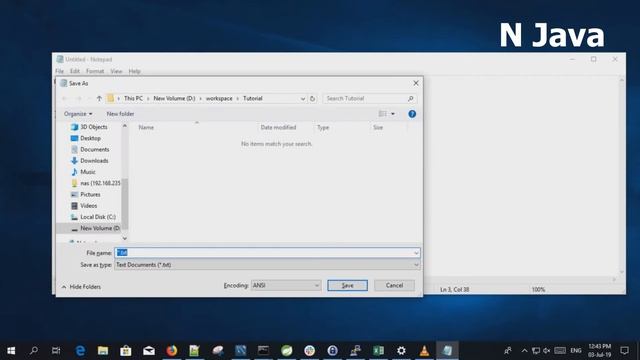Expand the File name history dropdown arrow
The image size is (640, 360).
[416, 253]
